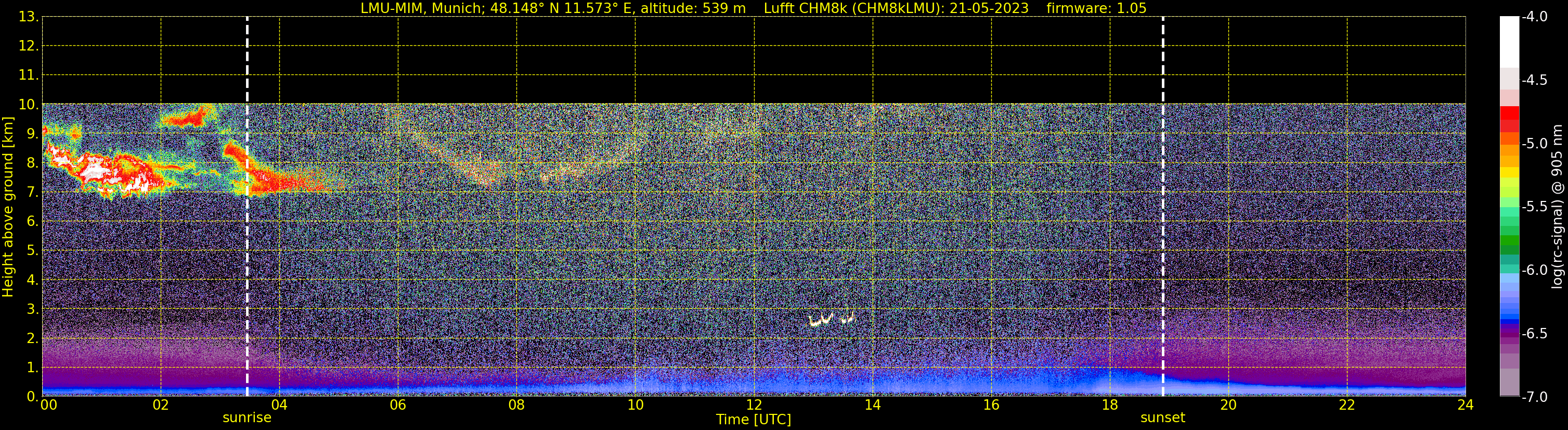The width and height of the screenshot is (1568, 430).
Task: Click the 'Lufft CHM8k (CHM8kLMU): 21-05-2023' title text
Action: coord(896,8)
